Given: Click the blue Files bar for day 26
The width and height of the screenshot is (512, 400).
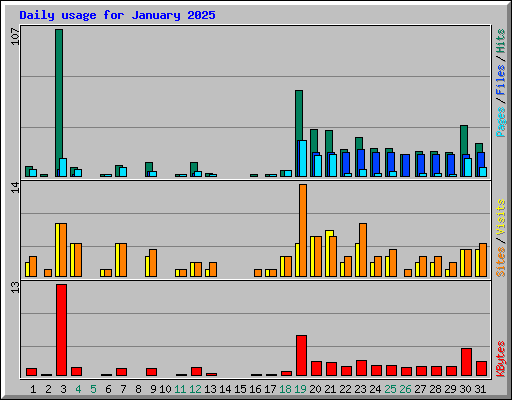Looking at the screenshot, I should pos(405,165).
